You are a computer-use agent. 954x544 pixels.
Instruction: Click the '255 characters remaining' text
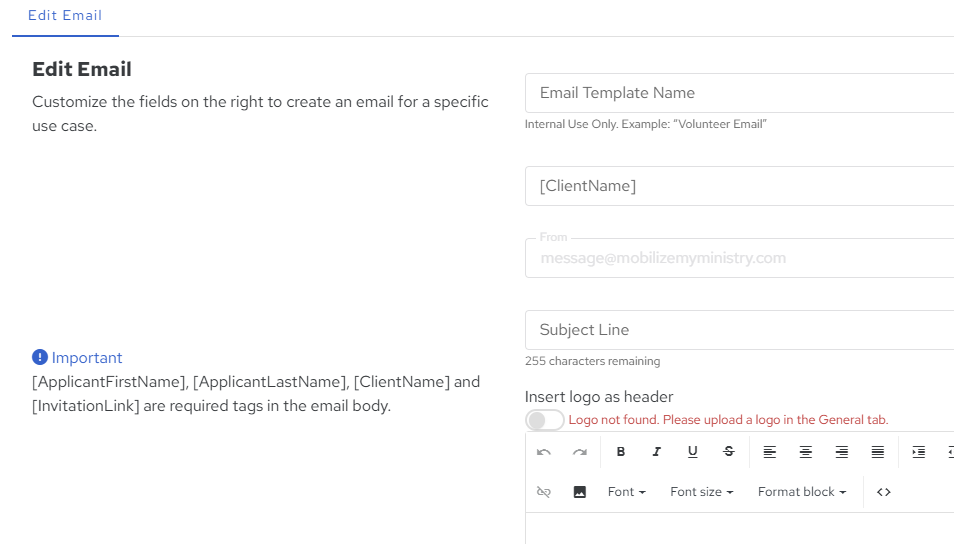tap(593, 361)
